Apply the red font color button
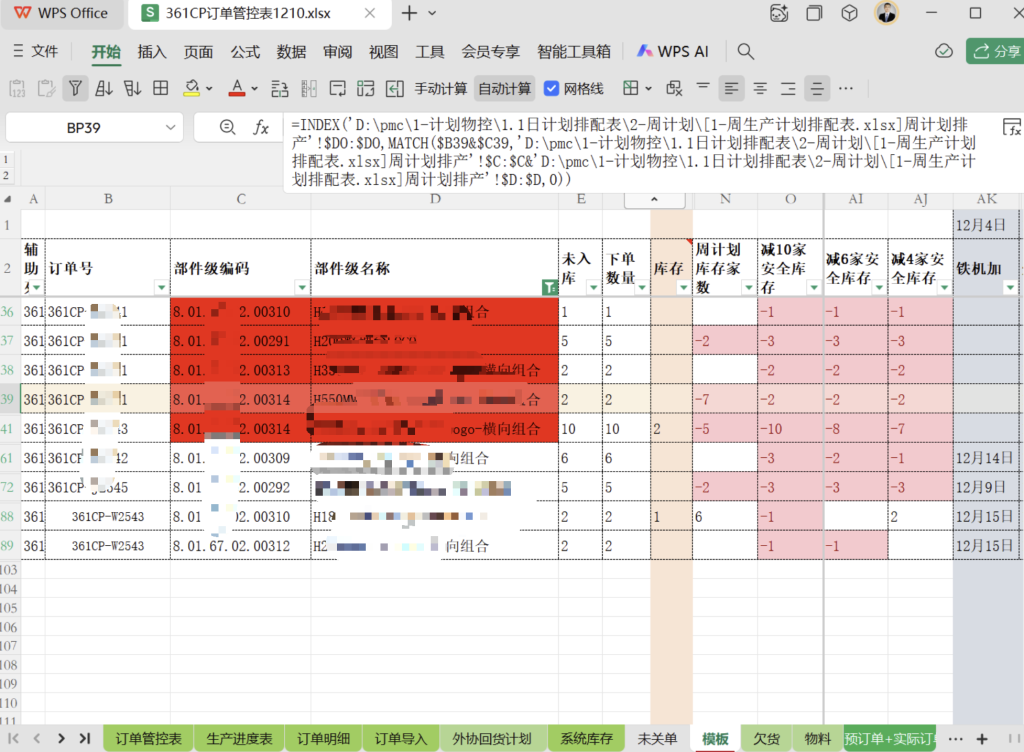This screenshot has height=752, width=1024. pyautogui.click(x=237, y=88)
